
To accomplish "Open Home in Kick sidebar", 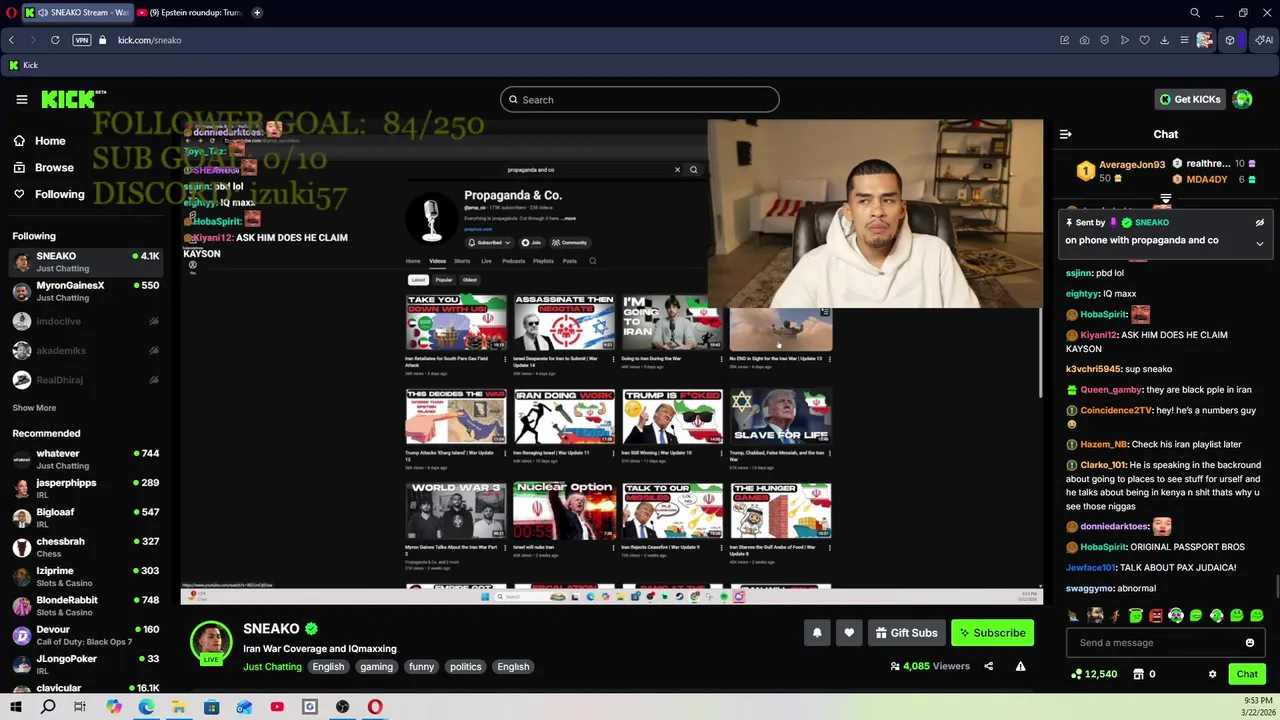I will point(40,141).
